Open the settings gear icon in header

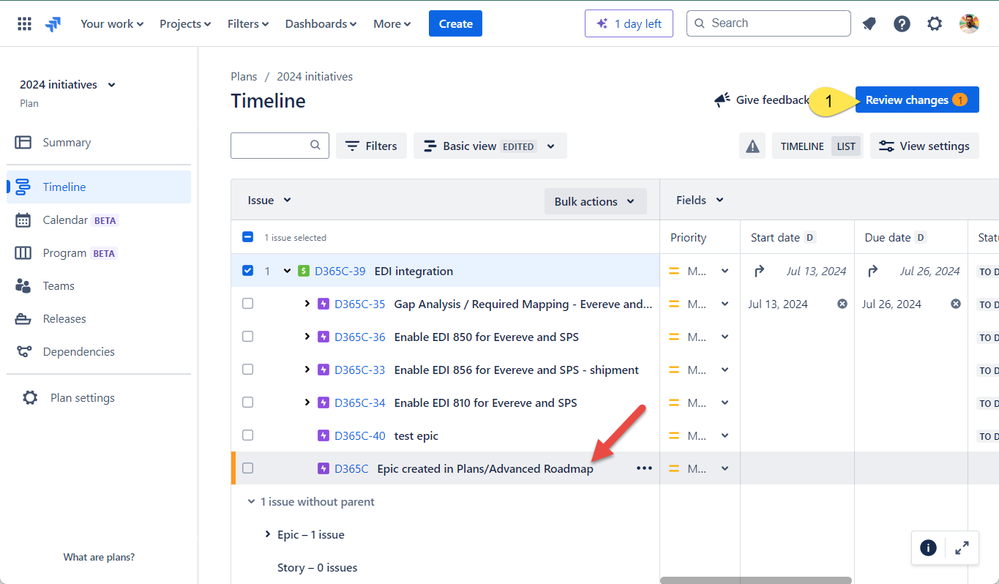pos(934,24)
